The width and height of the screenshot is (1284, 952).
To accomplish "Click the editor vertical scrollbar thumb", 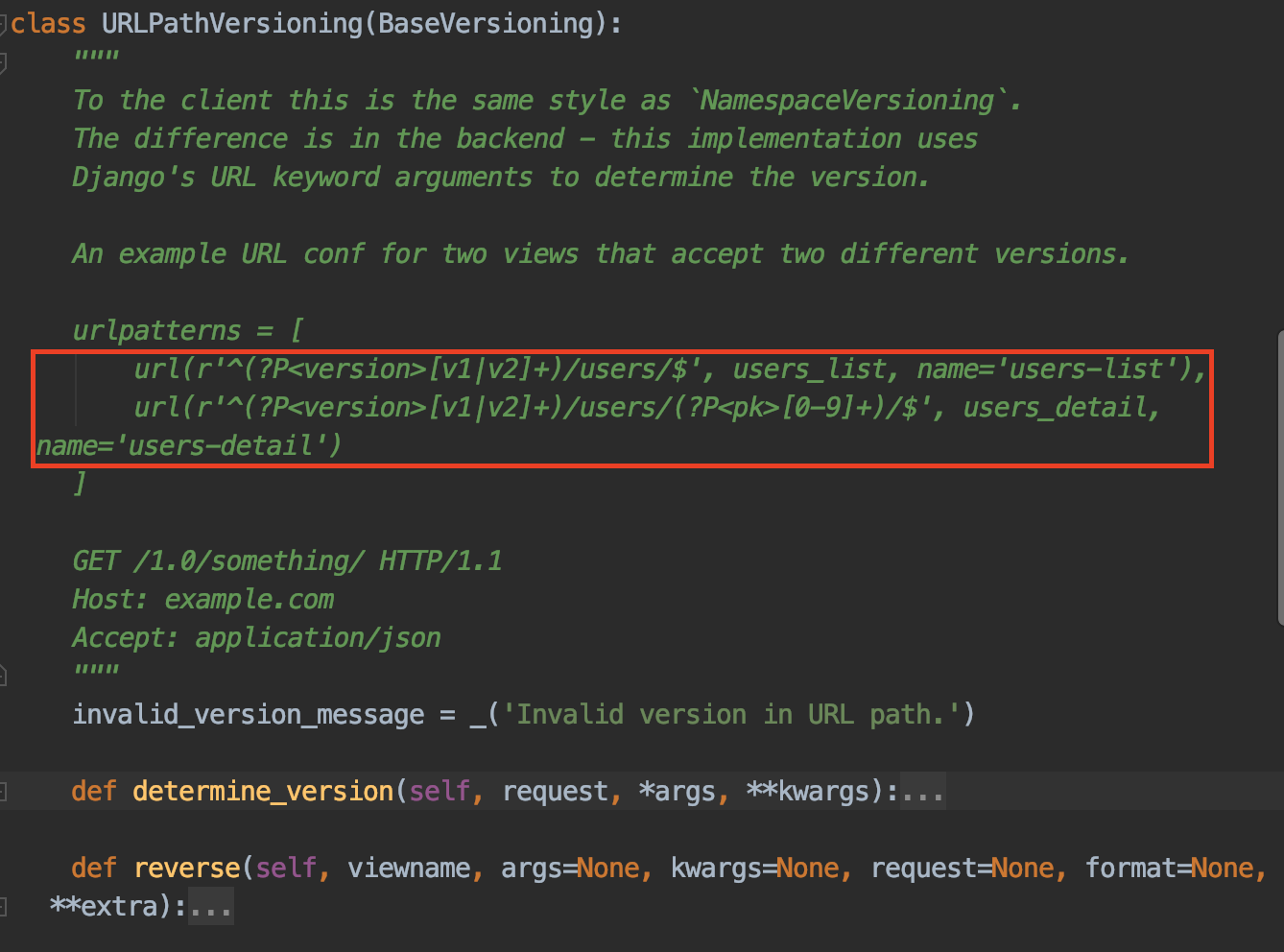I will pyautogui.click(x=1280, y=477).
